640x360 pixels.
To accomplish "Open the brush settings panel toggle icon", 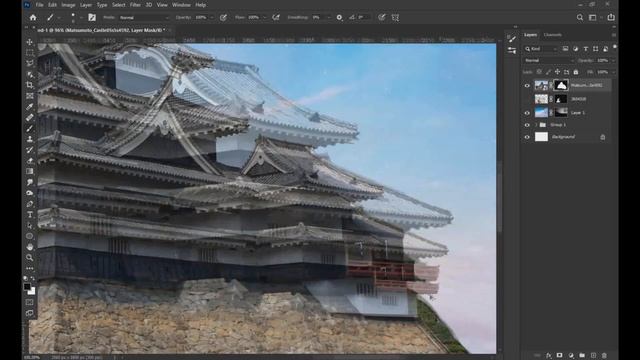I will pyautogui.click(x=92, y=18).
